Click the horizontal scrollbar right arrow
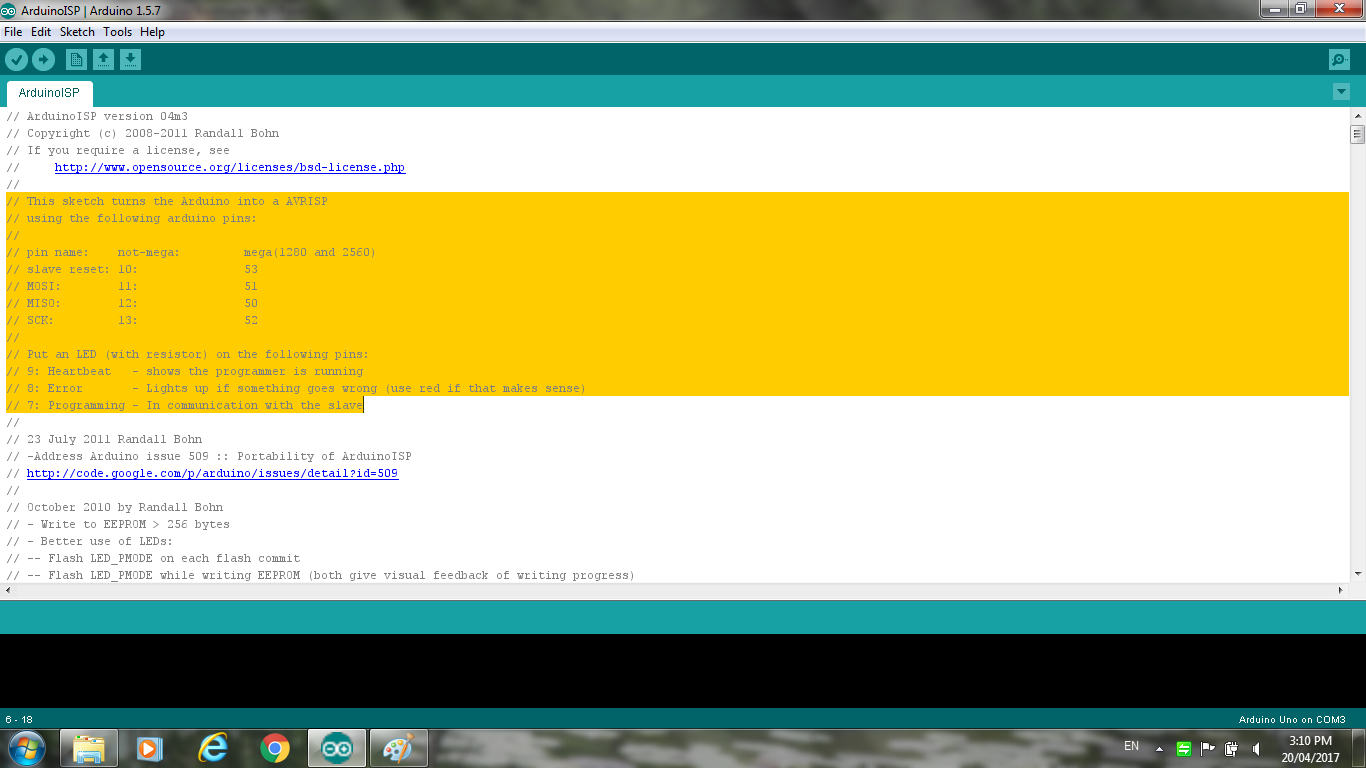Viewport: 1366px width, 768px height. click(1341, 590)
